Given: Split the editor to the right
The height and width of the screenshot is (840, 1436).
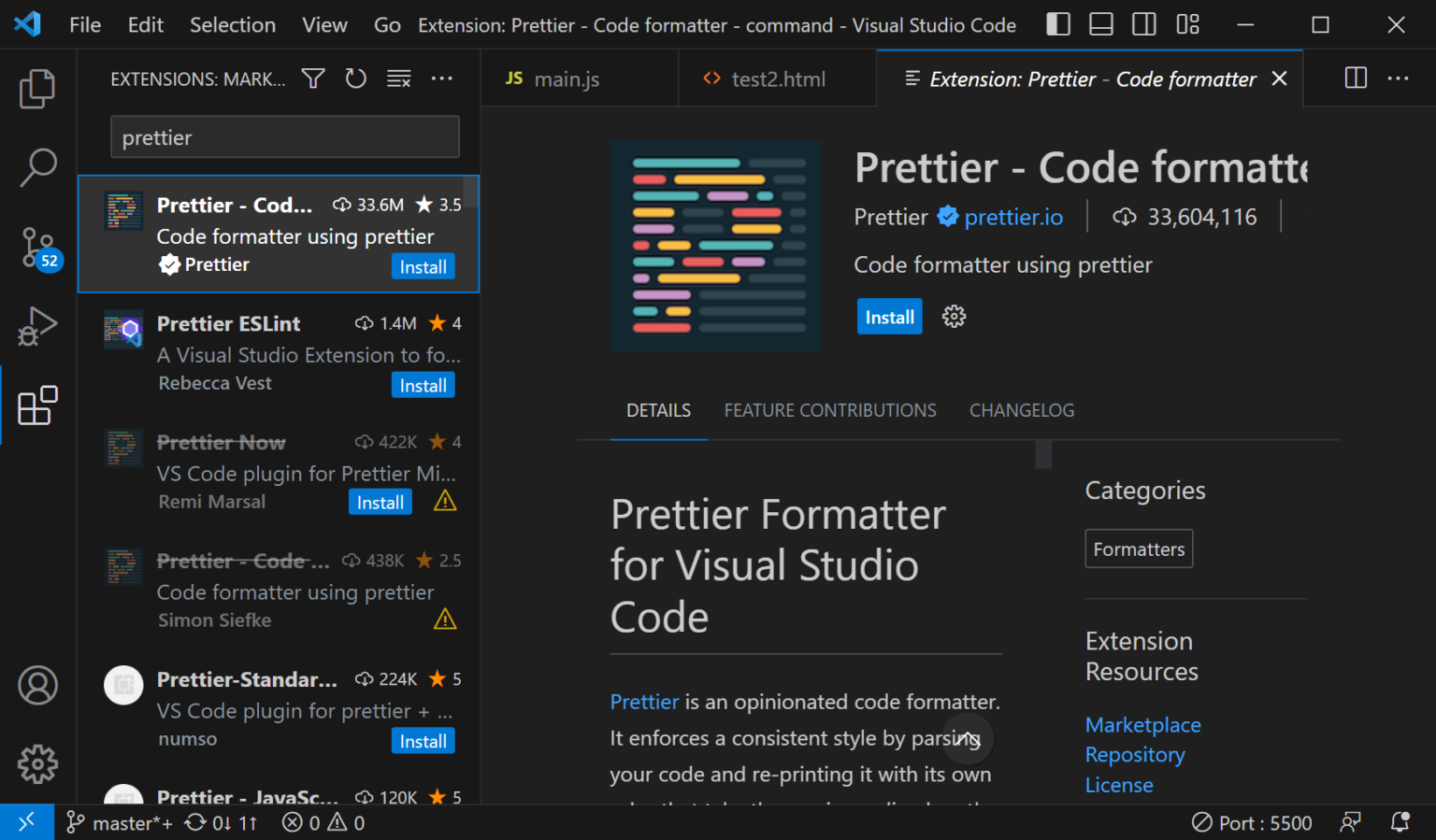Looking at the screenshot, I should [x=1355, y=78].
